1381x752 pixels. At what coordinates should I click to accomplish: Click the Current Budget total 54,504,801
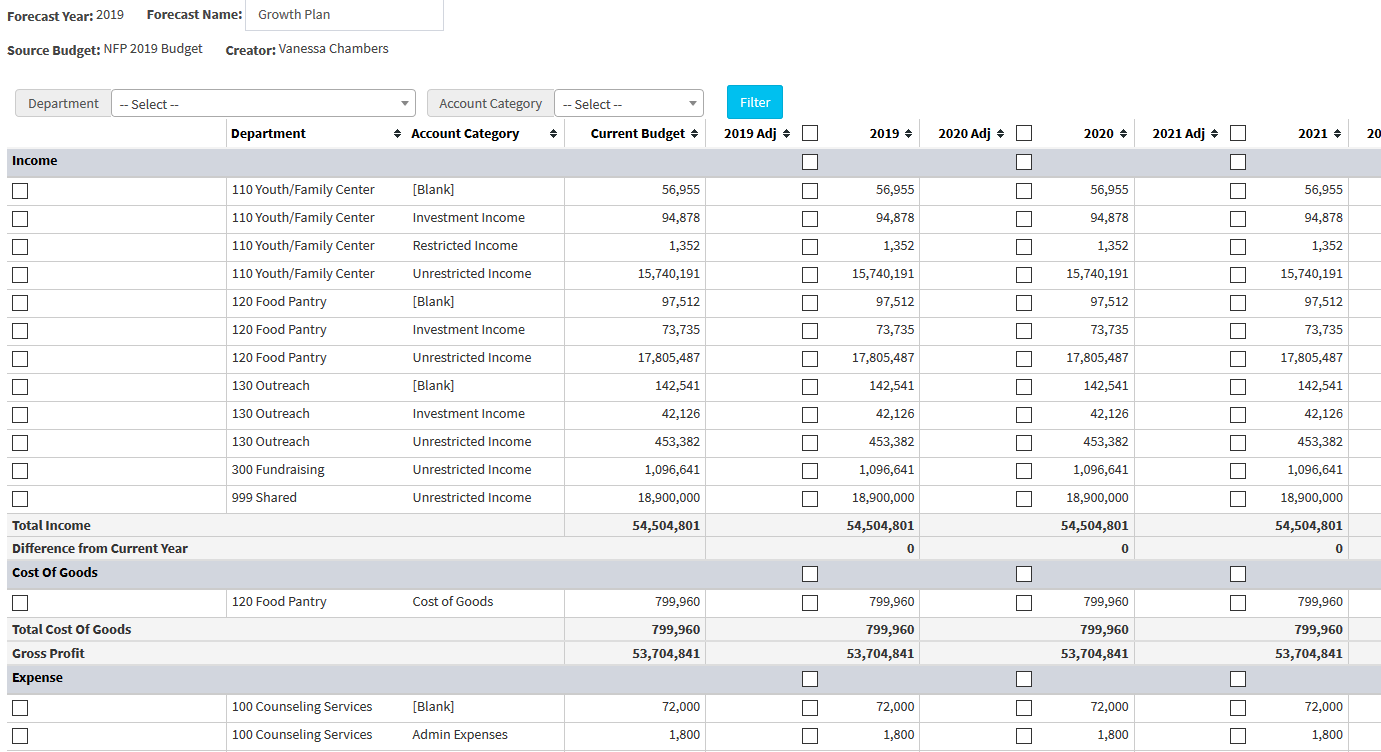pos(666,526)
